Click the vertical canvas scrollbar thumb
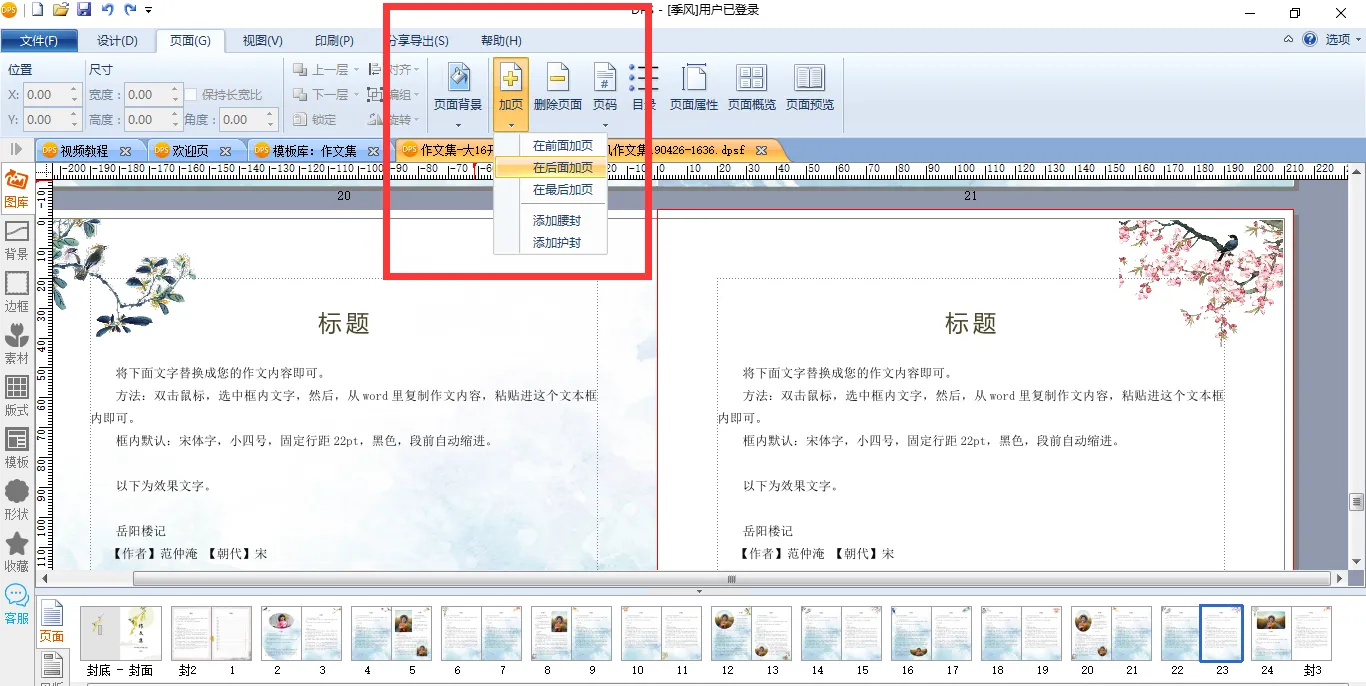 (1357, 502)
